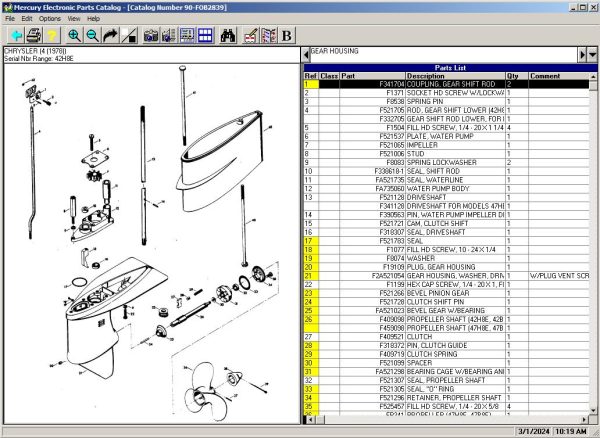600x438 pixels.
Task: Click the Ref column header
Action: point(311,76)
